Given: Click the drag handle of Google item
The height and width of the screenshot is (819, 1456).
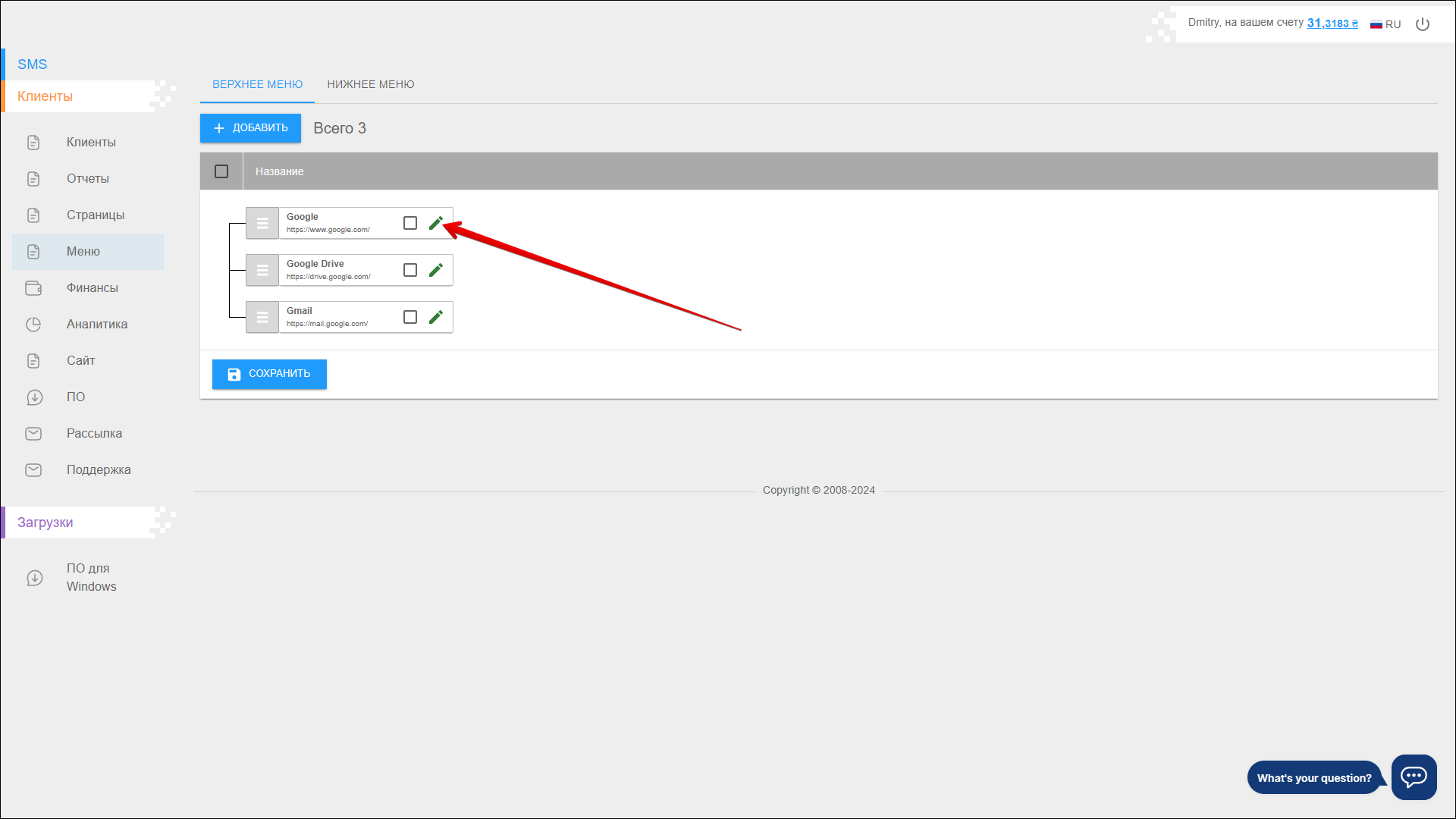Looking at the screenshot, I should coord(262,223).
